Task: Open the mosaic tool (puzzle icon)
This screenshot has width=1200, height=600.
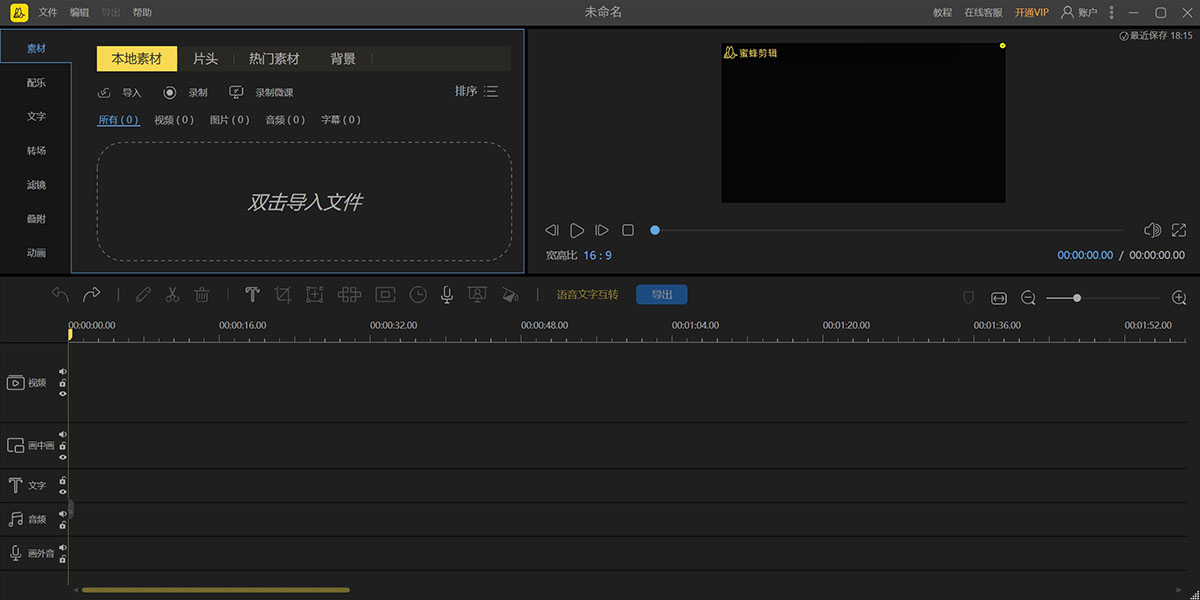Action: [x=349, y=294]
